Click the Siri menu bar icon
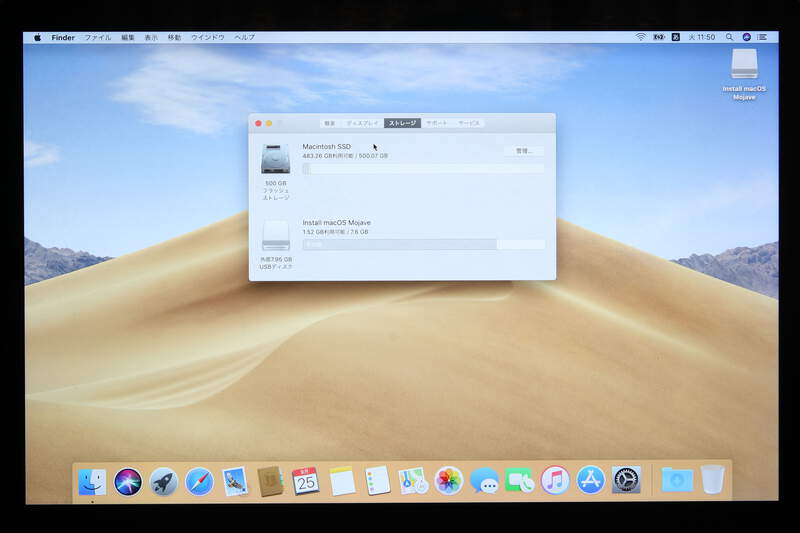This screenshot has height=533, width=800. pyautogui.click(x=746, y=37)
